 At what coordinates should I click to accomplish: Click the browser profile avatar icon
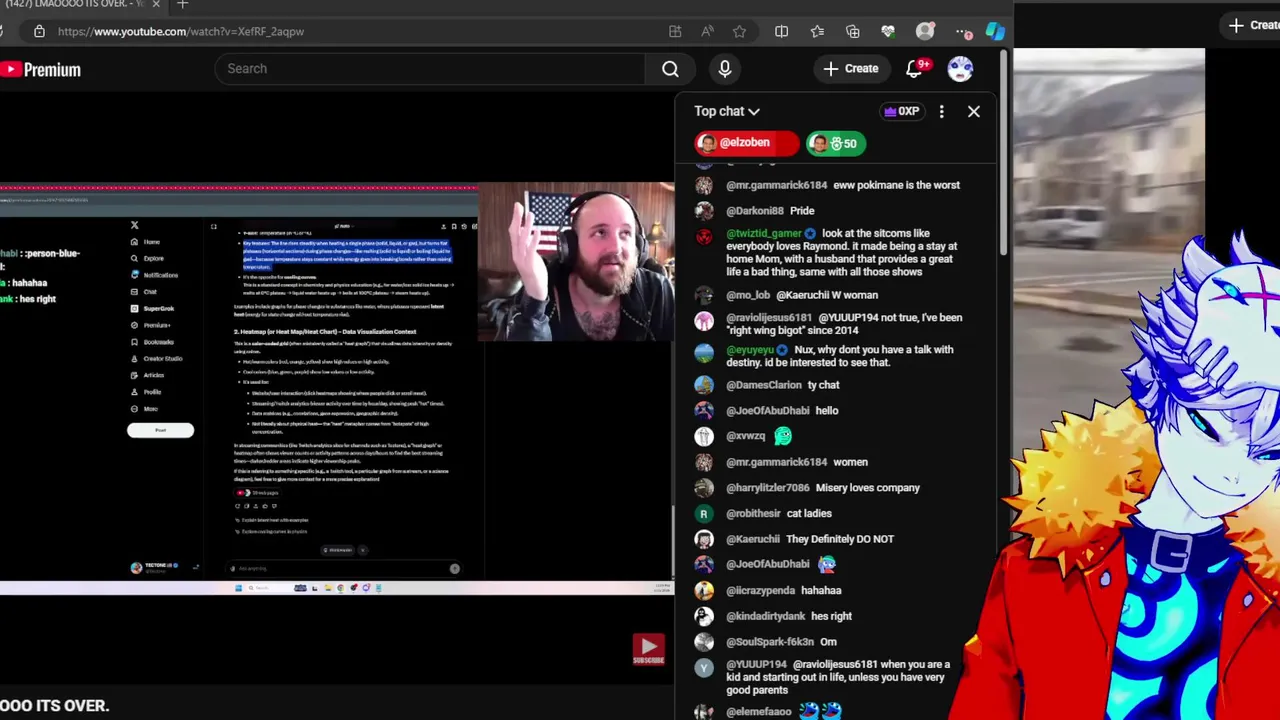tap(925, 31)
